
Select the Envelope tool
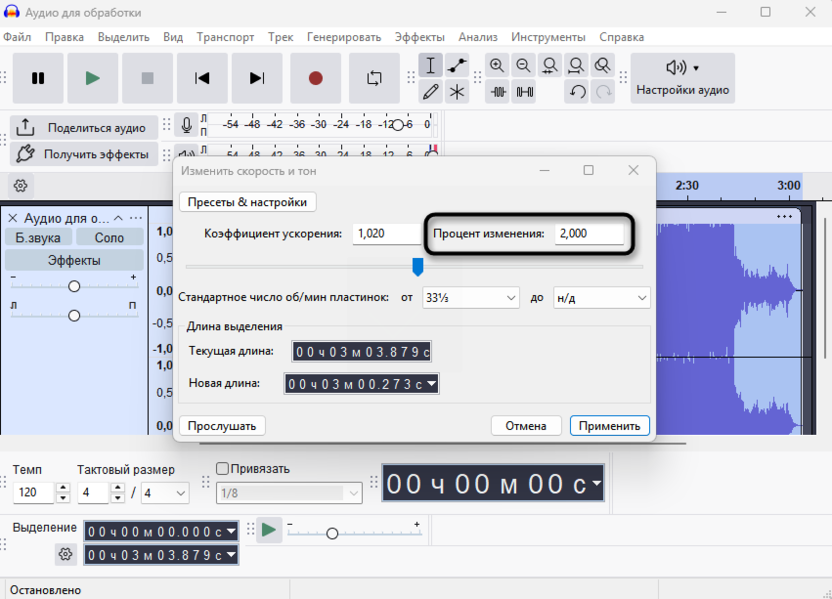tap(457, 66)
